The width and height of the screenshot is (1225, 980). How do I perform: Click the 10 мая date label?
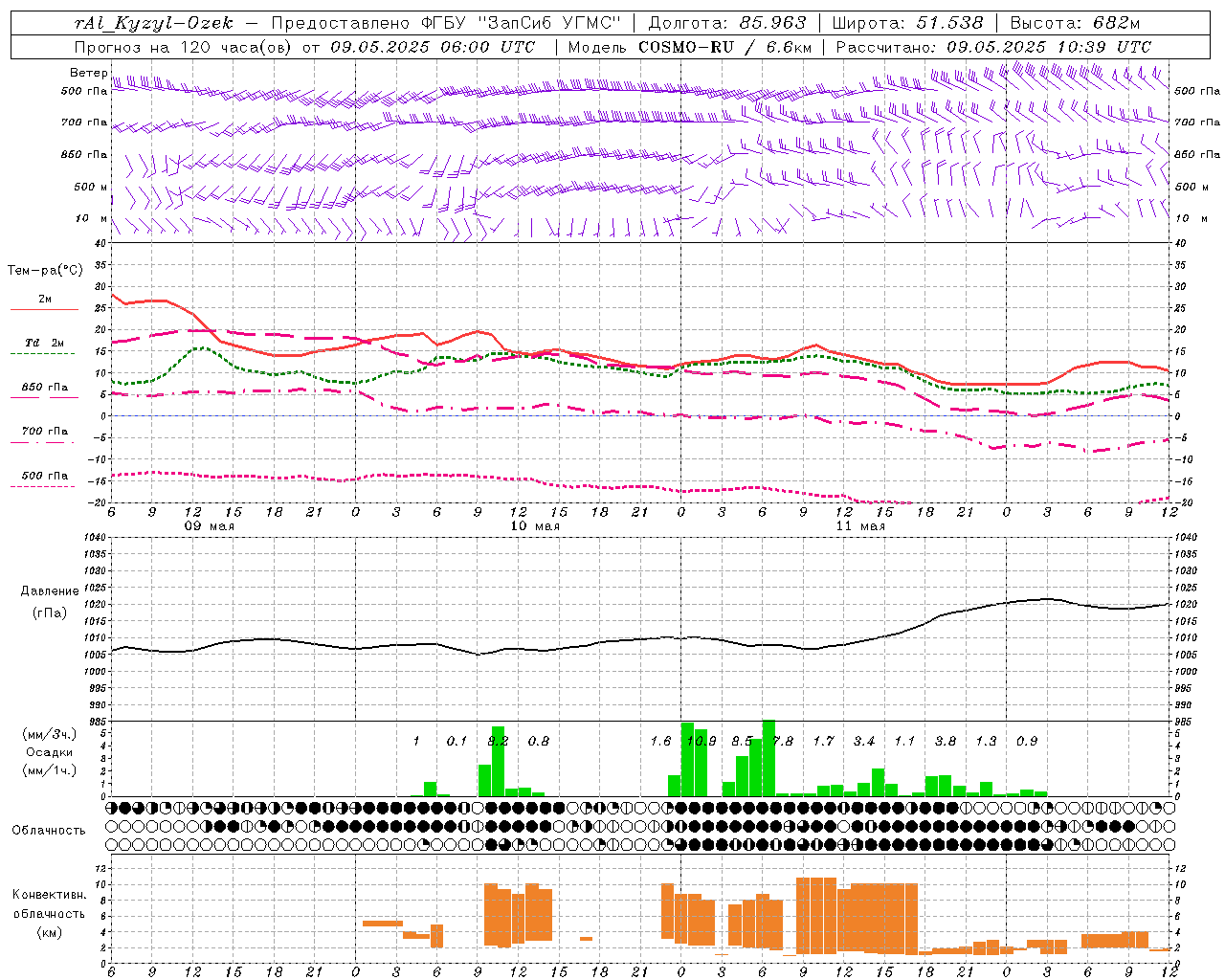[x=534, y=526]
